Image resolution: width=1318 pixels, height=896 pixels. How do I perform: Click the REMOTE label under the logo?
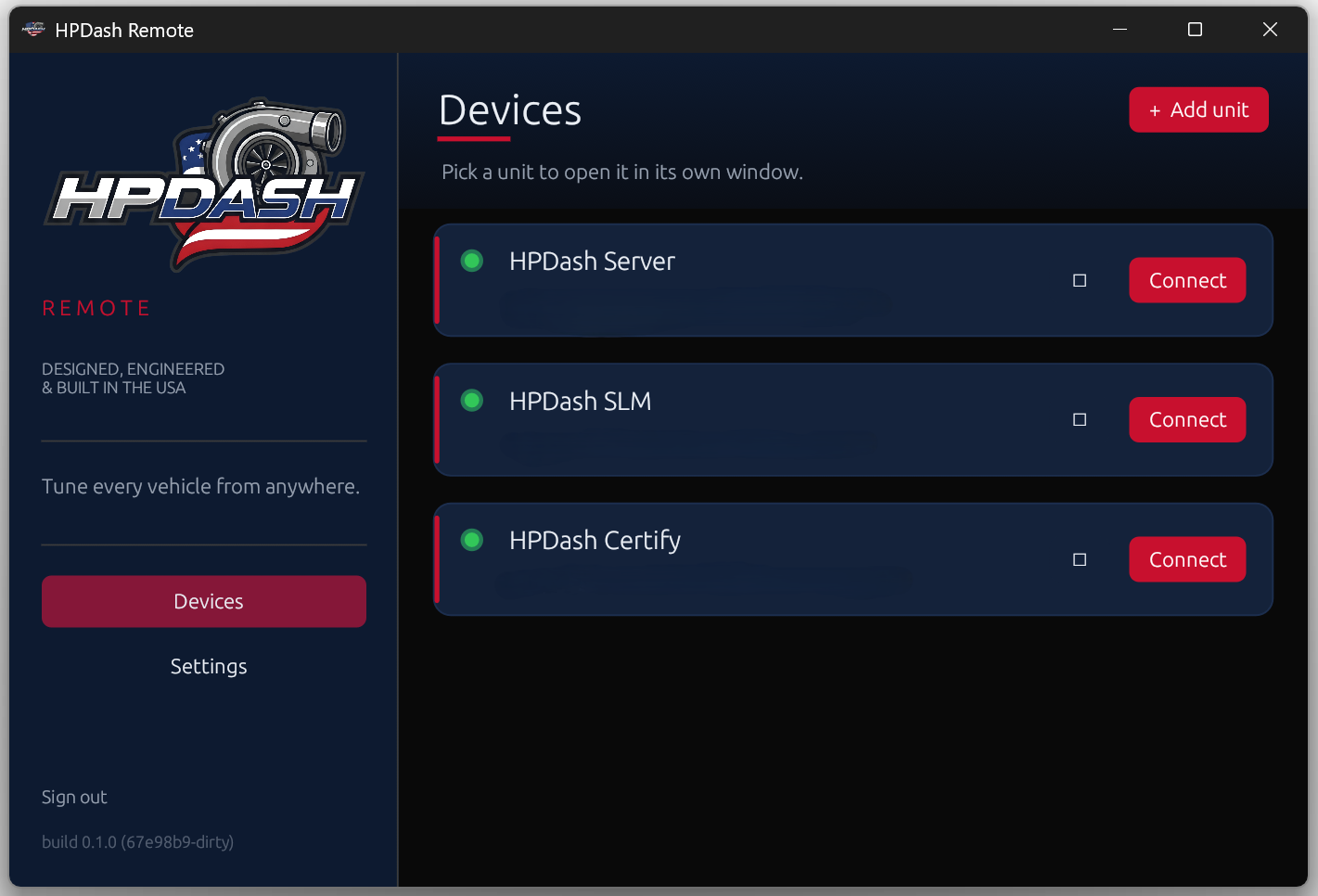(x=96, y=308)
